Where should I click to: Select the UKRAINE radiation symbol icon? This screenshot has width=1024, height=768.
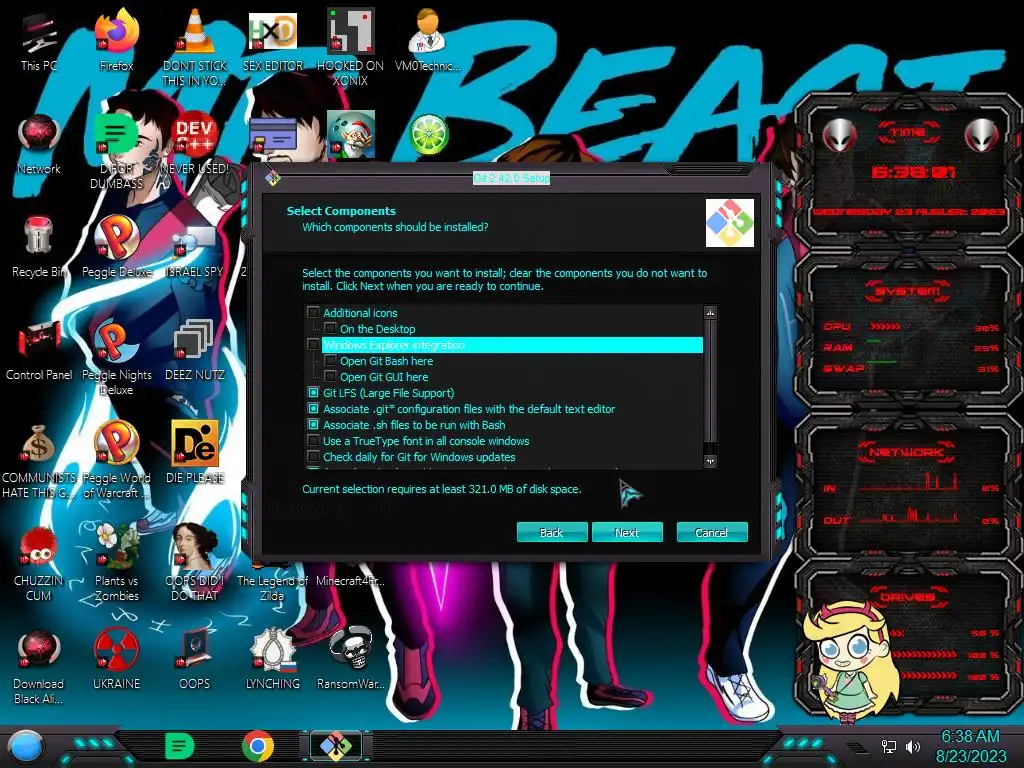pos(116,660)
